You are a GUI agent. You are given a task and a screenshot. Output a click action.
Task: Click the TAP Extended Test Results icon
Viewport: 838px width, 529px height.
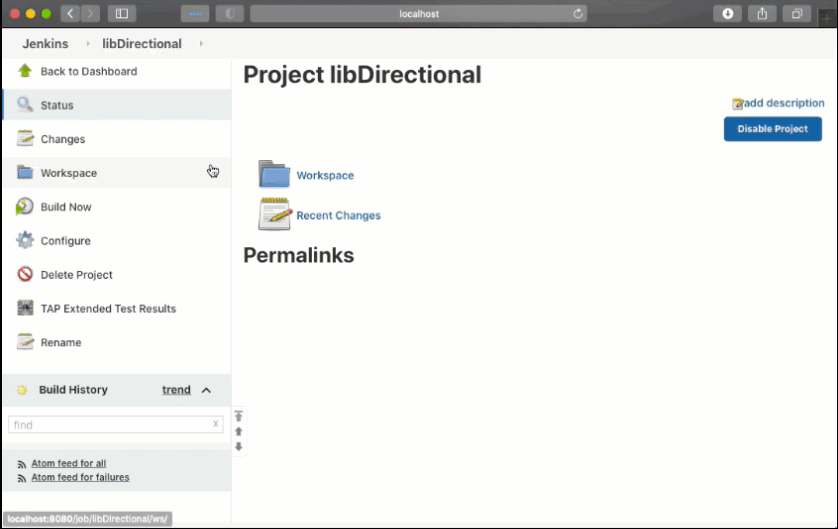[x=25, y=309]
